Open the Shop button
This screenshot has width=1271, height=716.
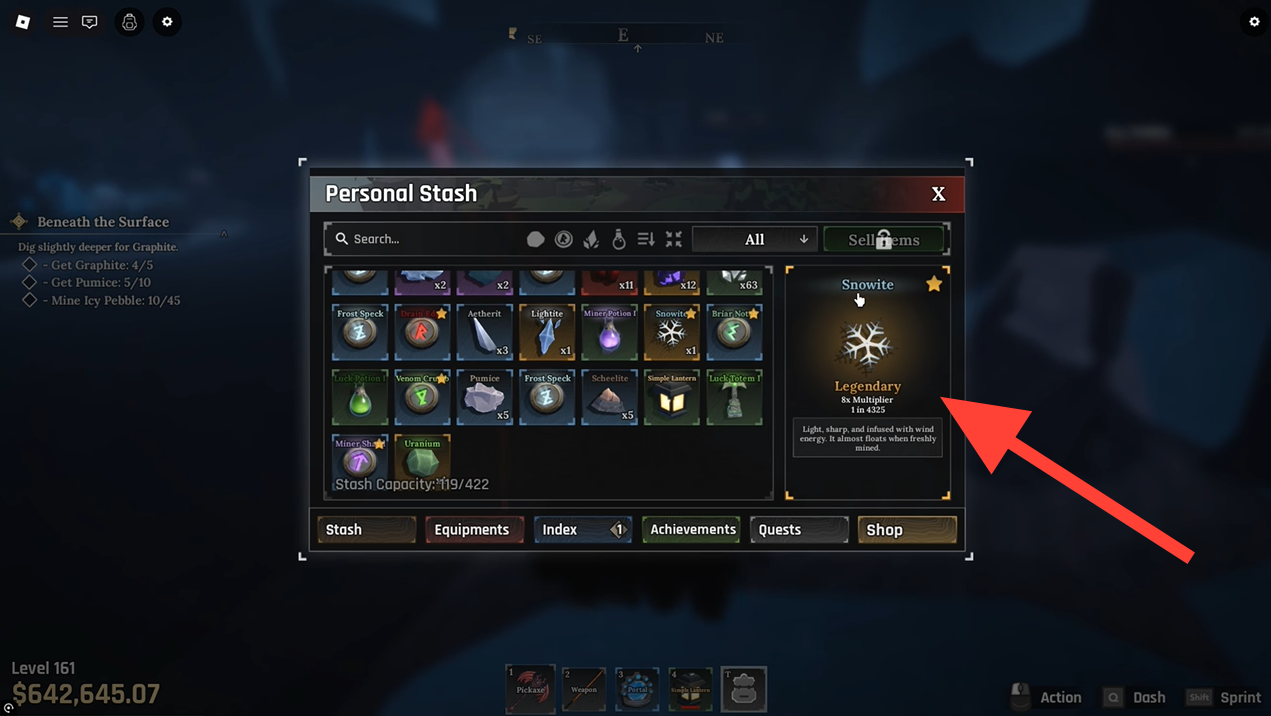pyautogui.click(x=907, y=529)
